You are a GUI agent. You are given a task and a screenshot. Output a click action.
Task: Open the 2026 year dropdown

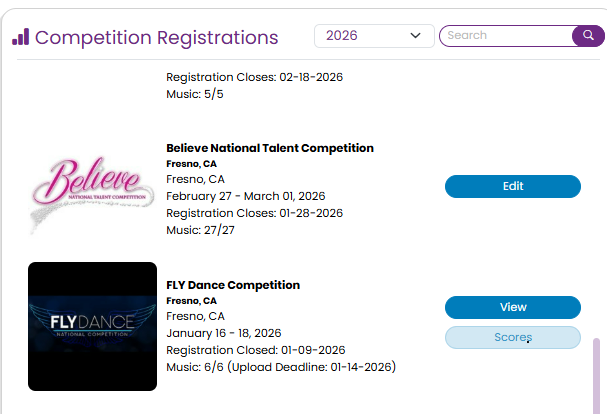373,36
